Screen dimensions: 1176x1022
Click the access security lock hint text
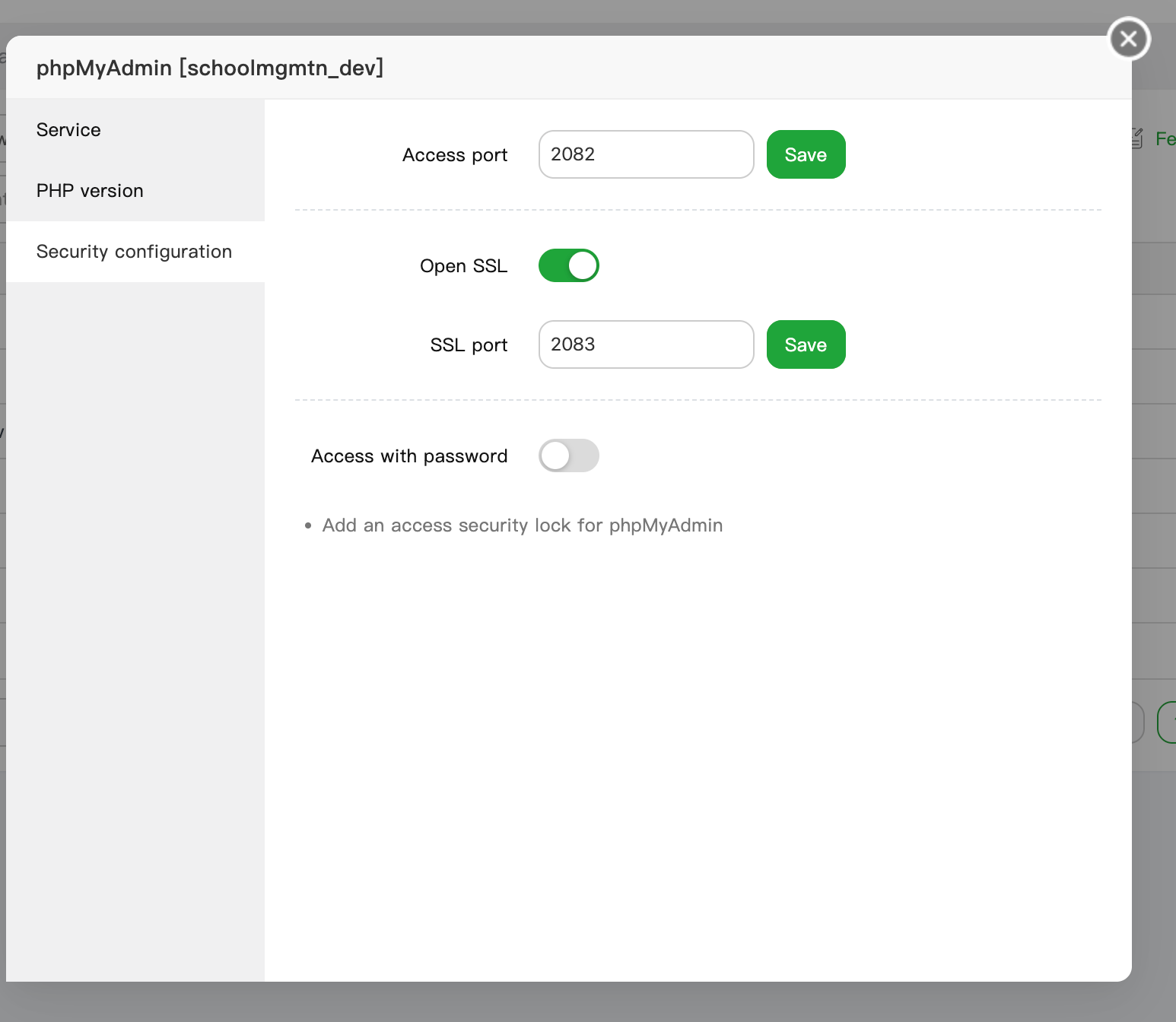pyautogui.click(x=523, y=525)
